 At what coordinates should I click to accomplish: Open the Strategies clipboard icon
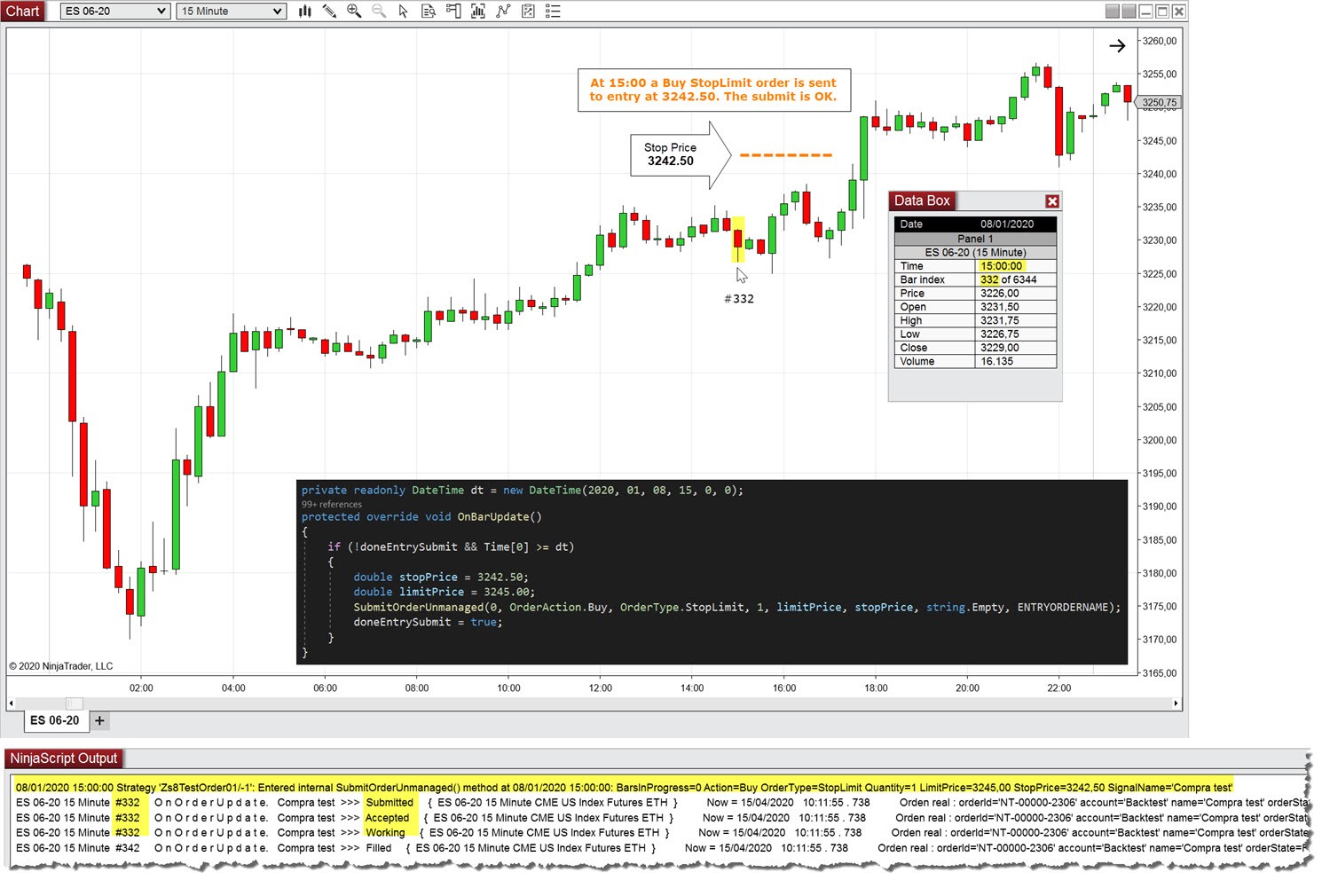tap(527, 11)
